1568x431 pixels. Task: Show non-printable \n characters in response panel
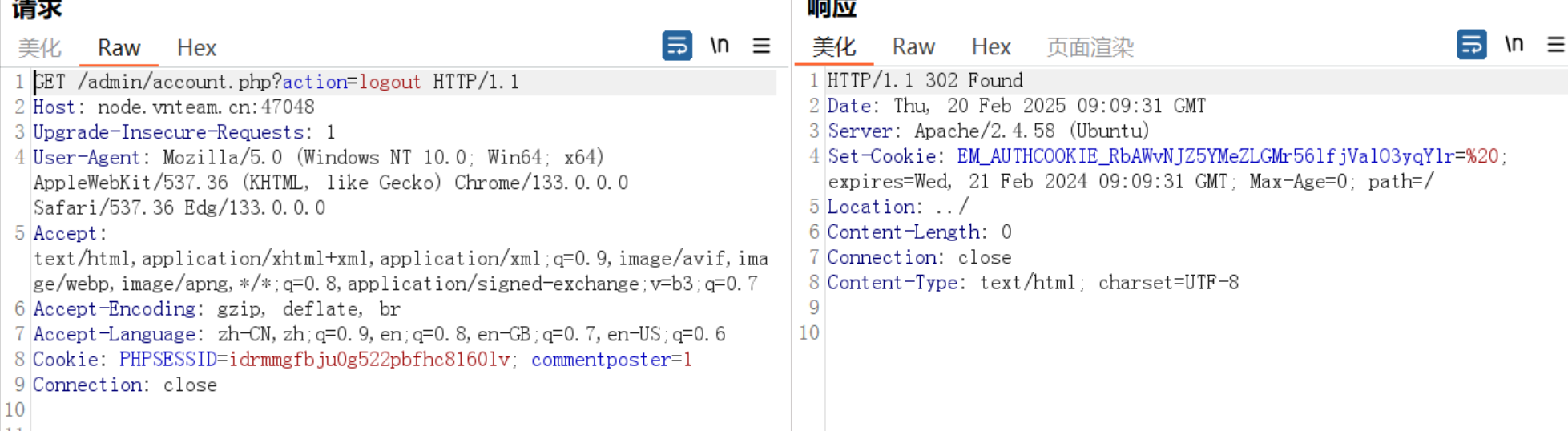coord(1514,45)
